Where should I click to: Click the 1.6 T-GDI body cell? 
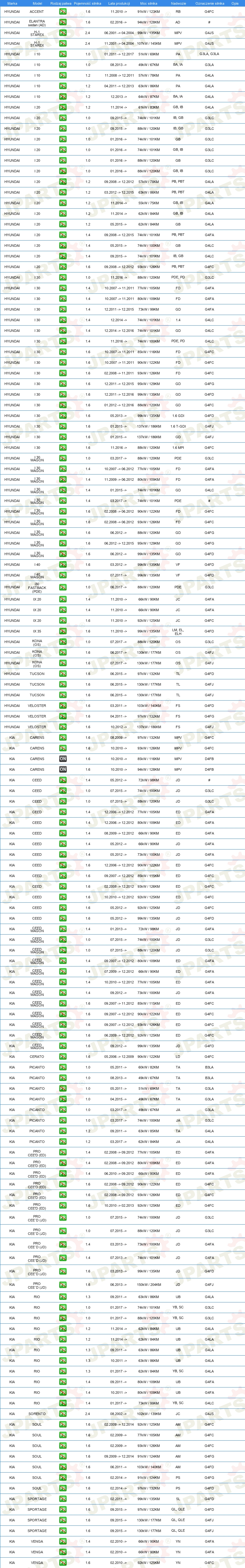(x=178, y=426)
